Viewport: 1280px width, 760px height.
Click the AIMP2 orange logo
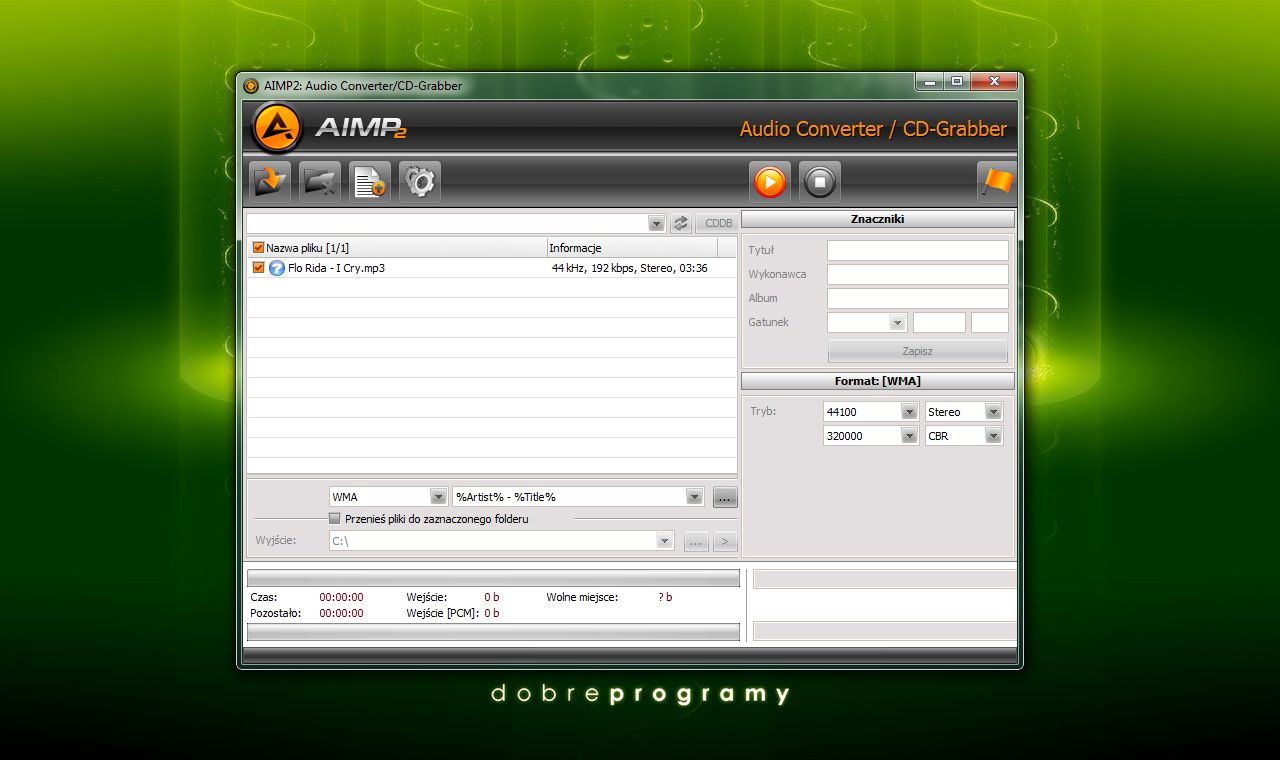click(276, 127)
